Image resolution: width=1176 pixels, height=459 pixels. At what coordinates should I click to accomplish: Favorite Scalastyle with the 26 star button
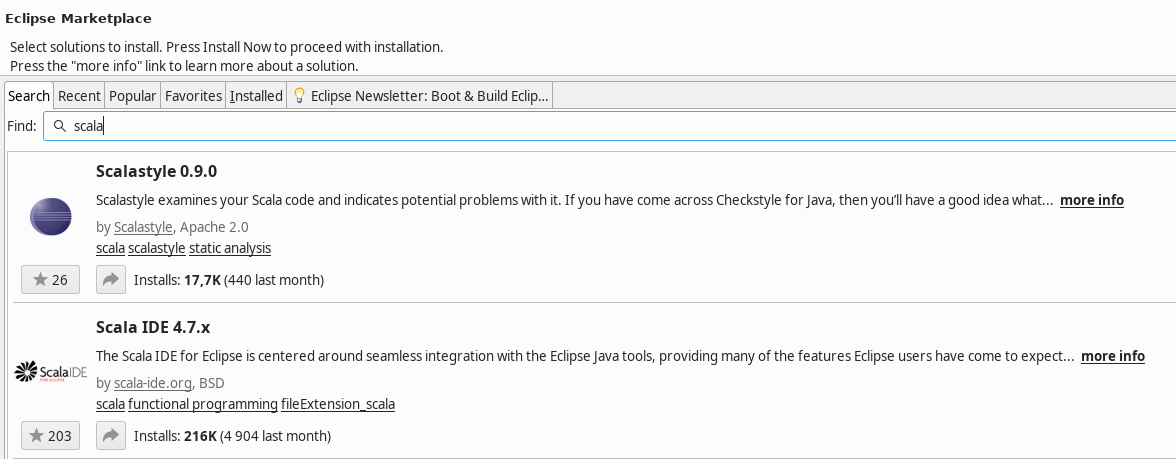coord(50,280)
